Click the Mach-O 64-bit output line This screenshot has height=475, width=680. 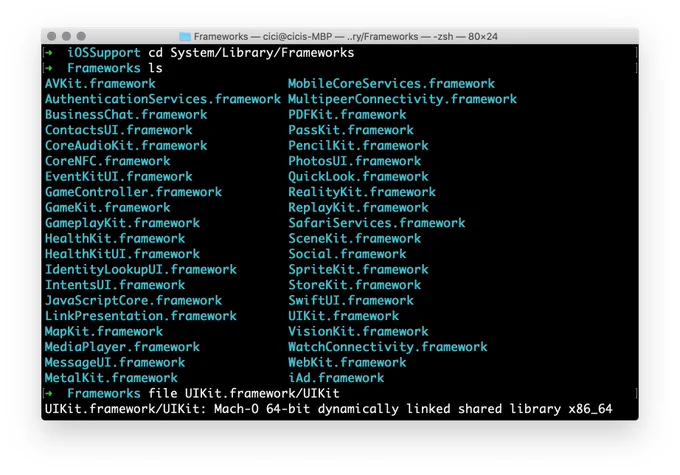[x=328, y=409]
